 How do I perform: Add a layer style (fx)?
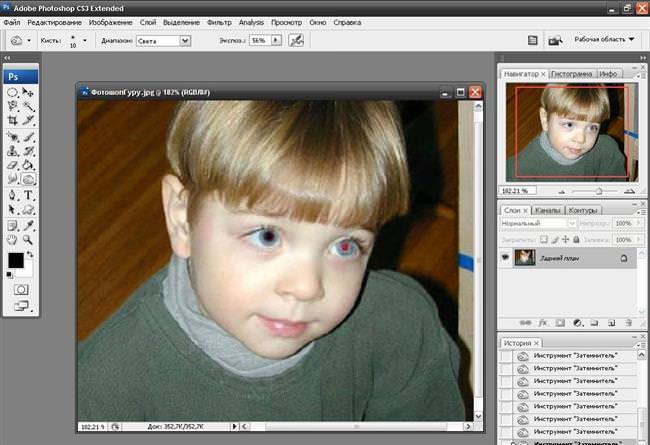click(x=543, y=323)
